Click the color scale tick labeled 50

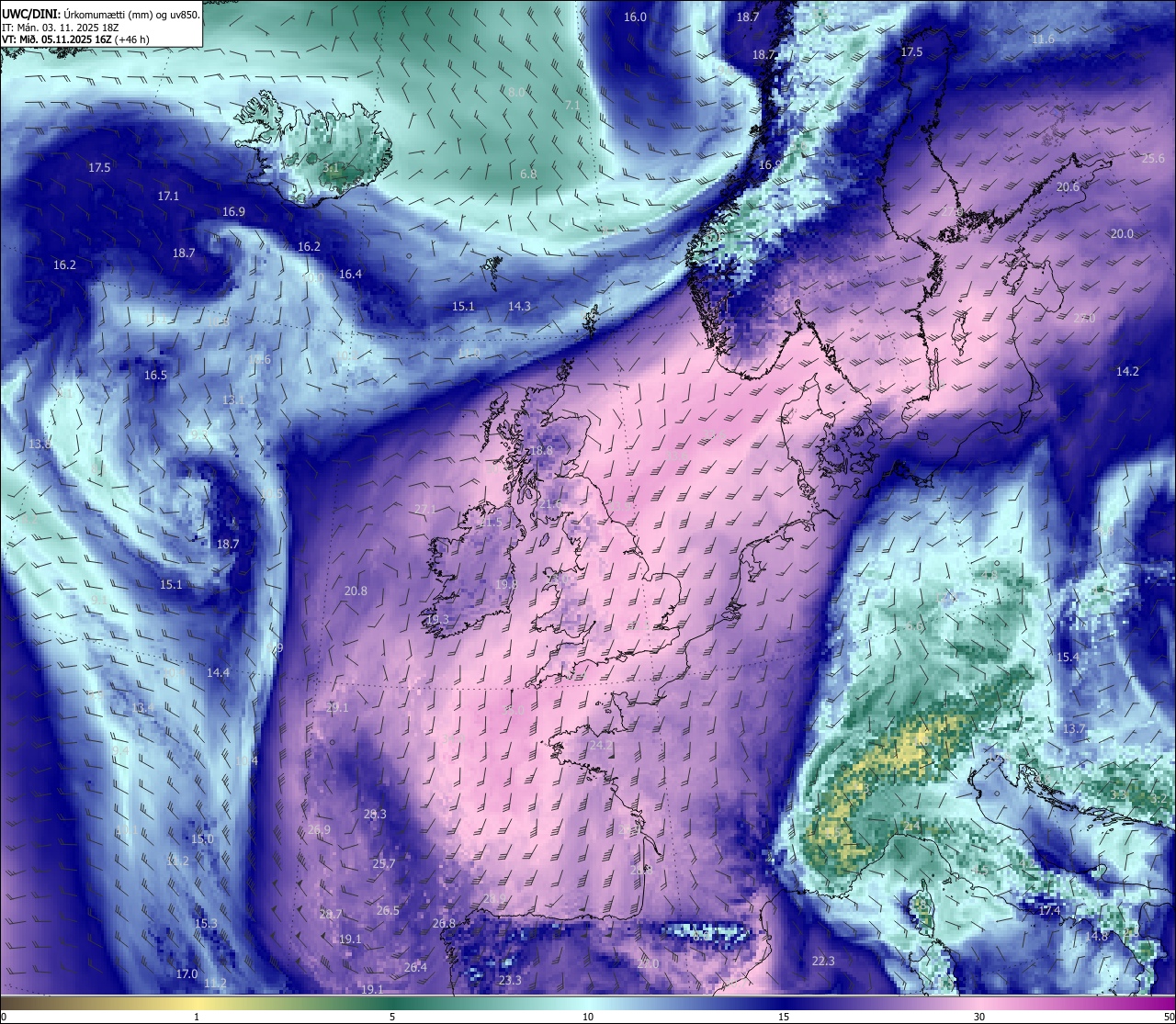point(1169,1016)
